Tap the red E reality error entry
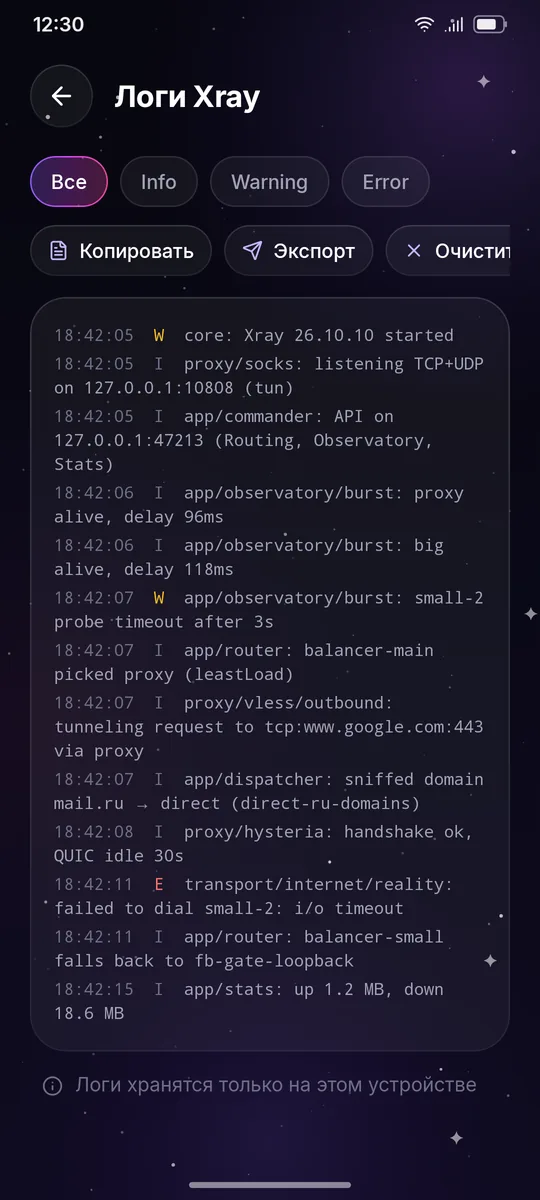The width and height of the screenshot is (540, 1200). click(x=254, y=896)
